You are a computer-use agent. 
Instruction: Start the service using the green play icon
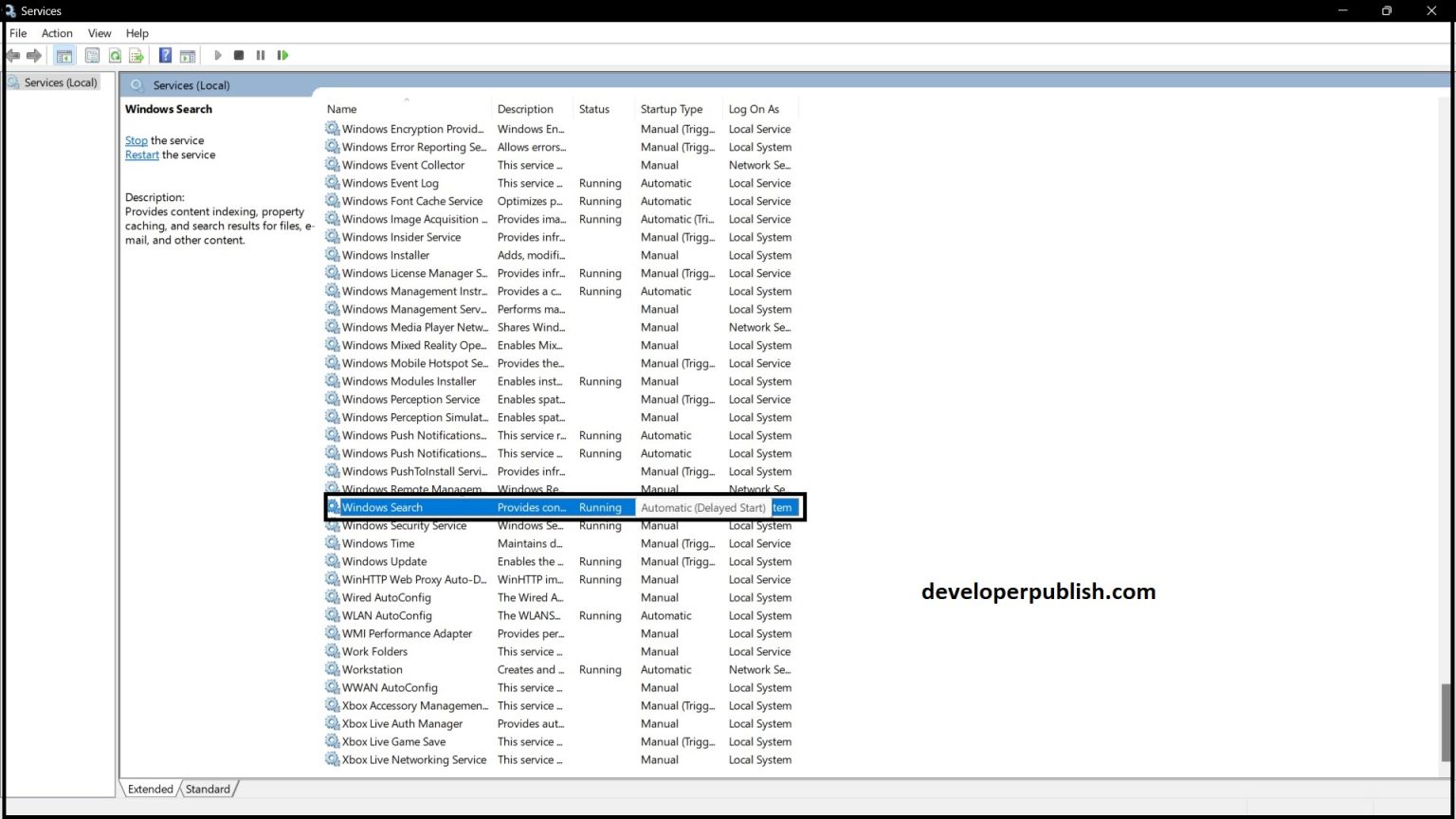click(218, 55)
